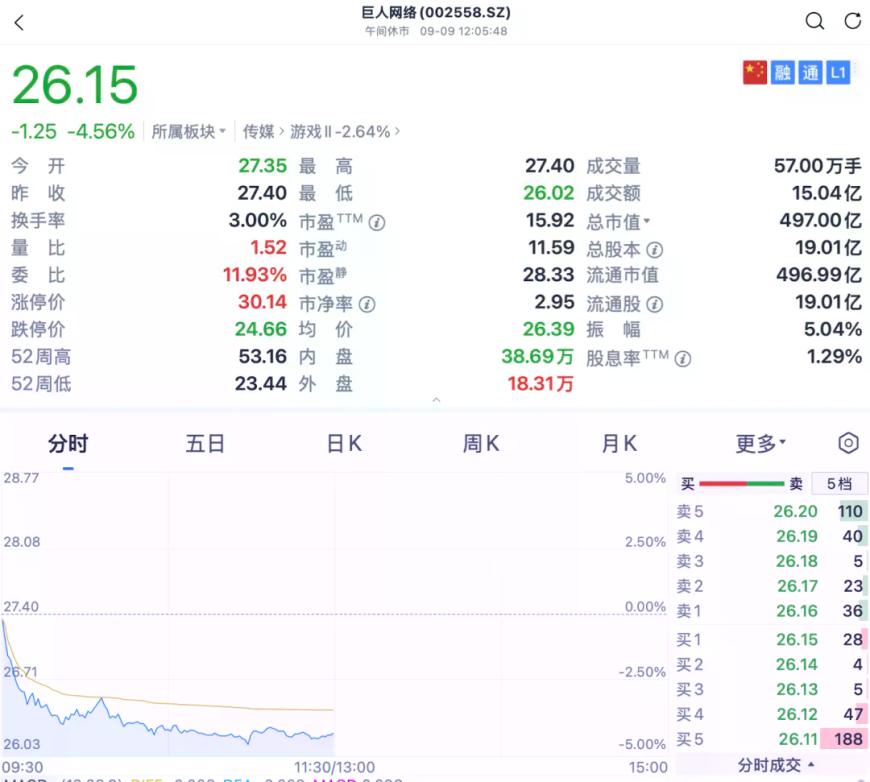Tap the L1 quote level badge
This screenshot has width=870, height=782.
pos(838,73)
